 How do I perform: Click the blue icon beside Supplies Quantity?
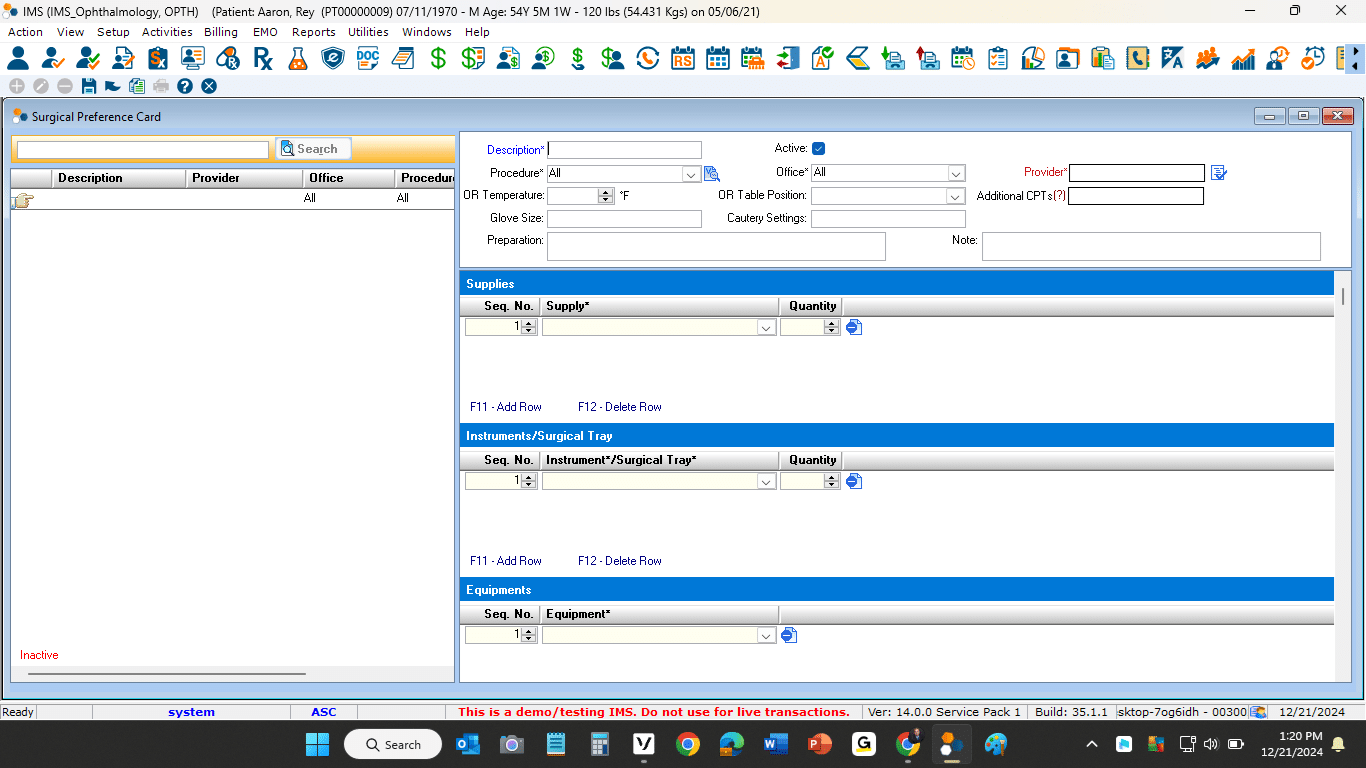pos(854,327)
